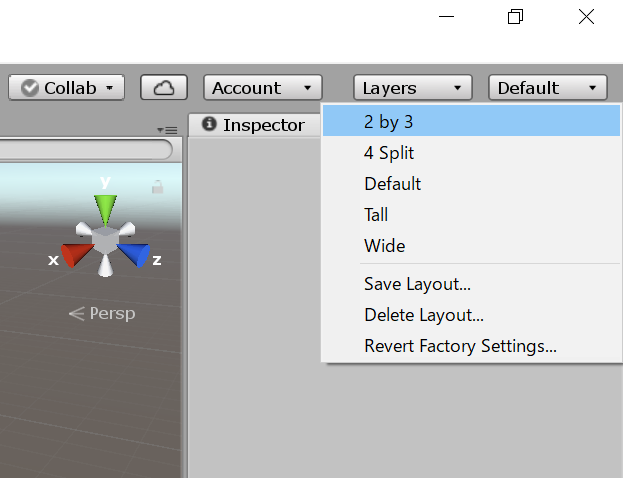Click the blue Z axis cone on gizmo
623x478 pixels.
click(x=135, y=255)
